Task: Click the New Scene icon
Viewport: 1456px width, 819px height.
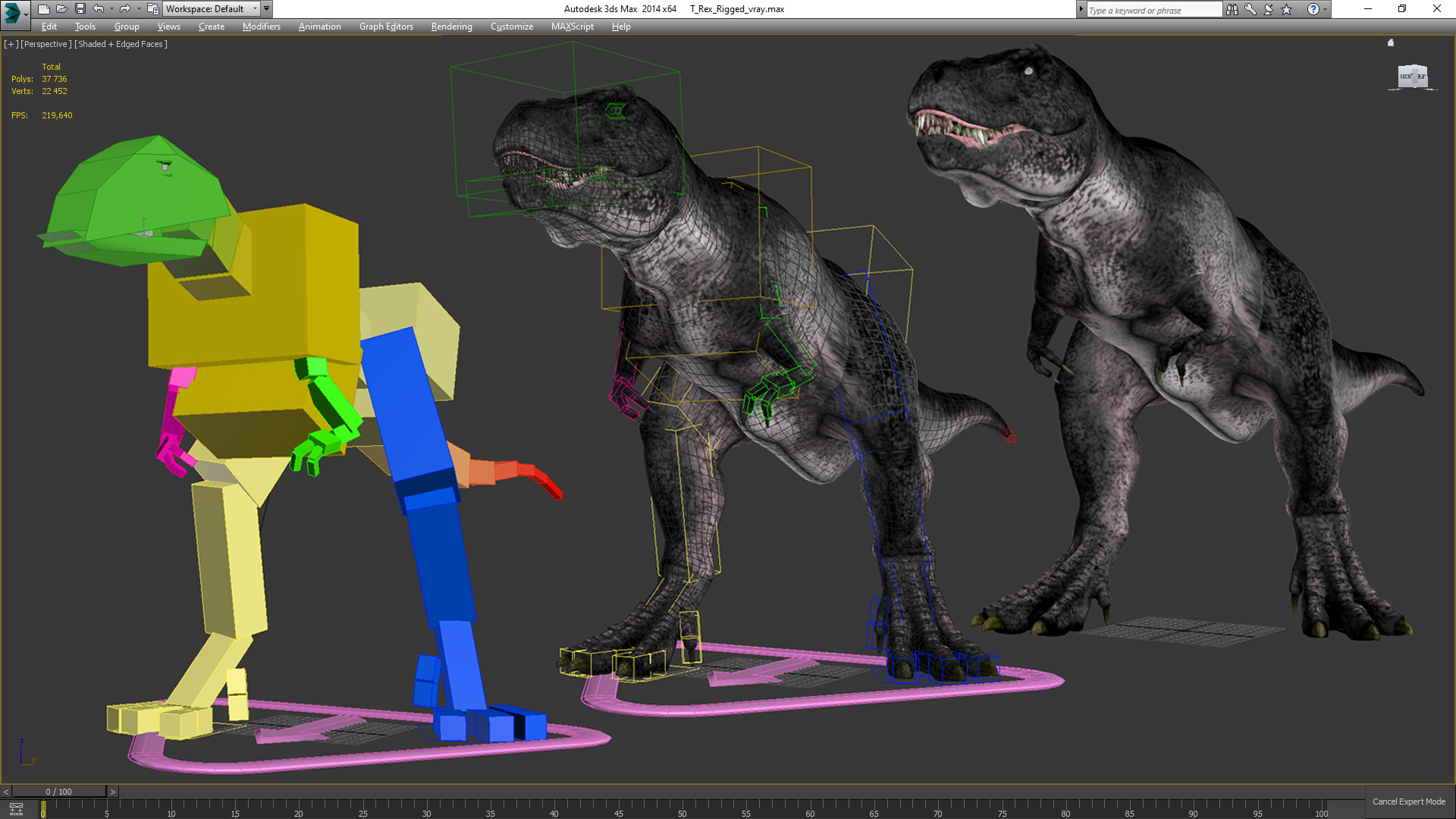Action: pos(44,9)
